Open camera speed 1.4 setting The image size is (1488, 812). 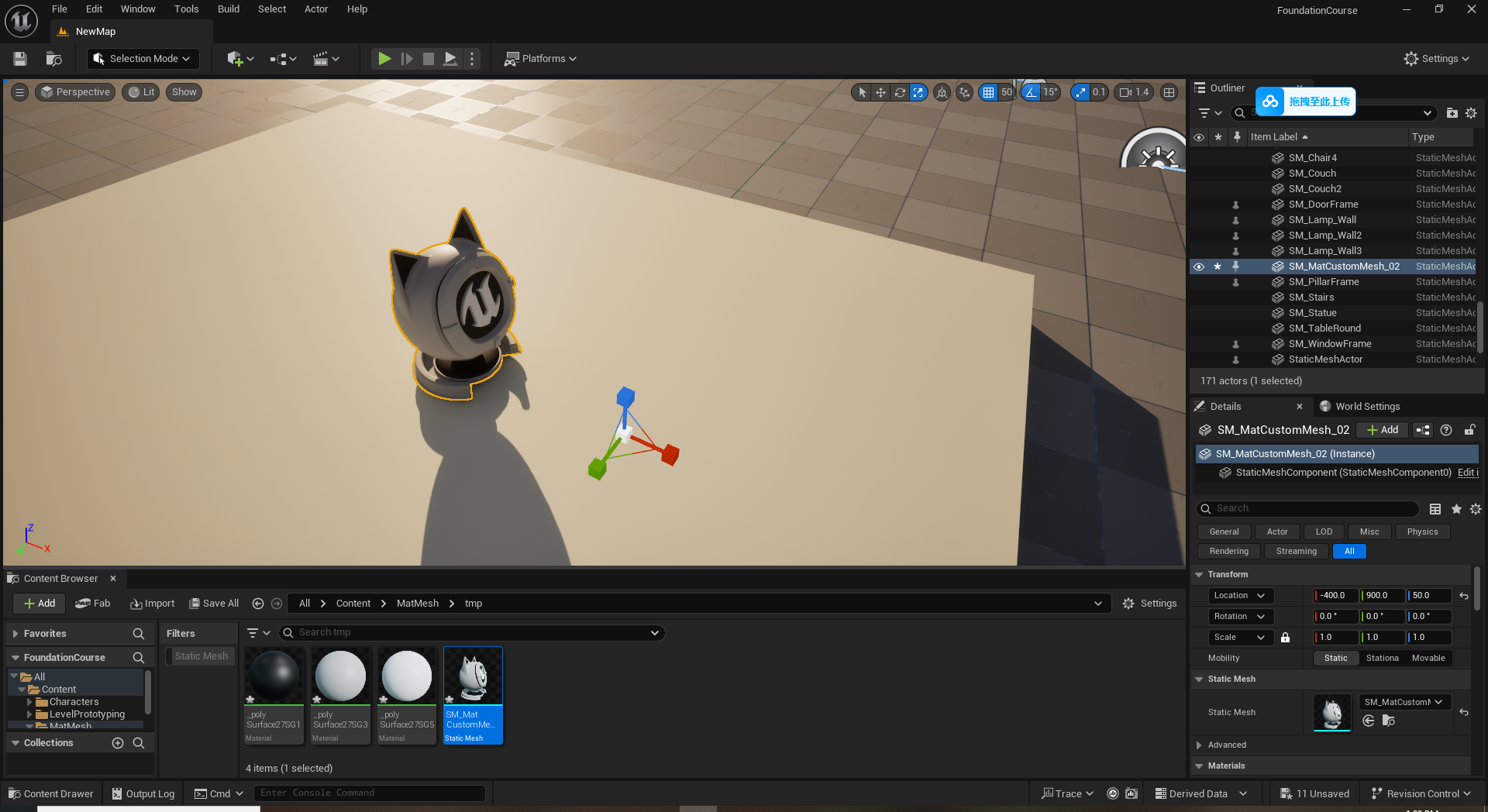[x=1135, y=92]
